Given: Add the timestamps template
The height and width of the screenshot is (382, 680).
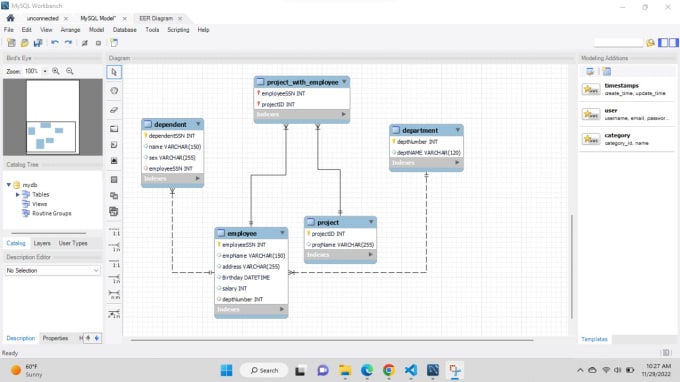Looking at the screenshot, I should coord(627,89).
